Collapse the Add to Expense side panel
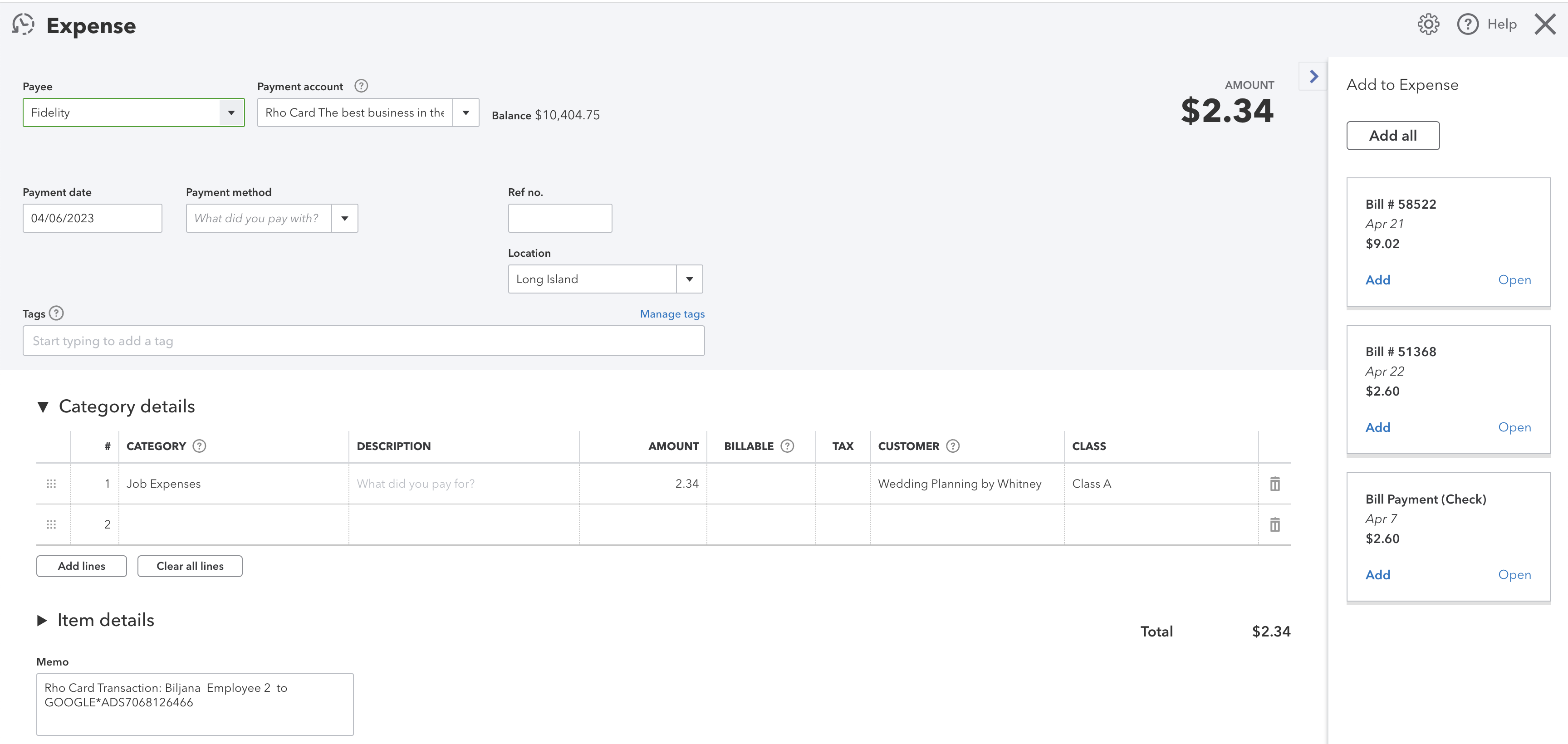Image resolution: width=1568 pixels, height=744 pixels. coord(1313,76)
